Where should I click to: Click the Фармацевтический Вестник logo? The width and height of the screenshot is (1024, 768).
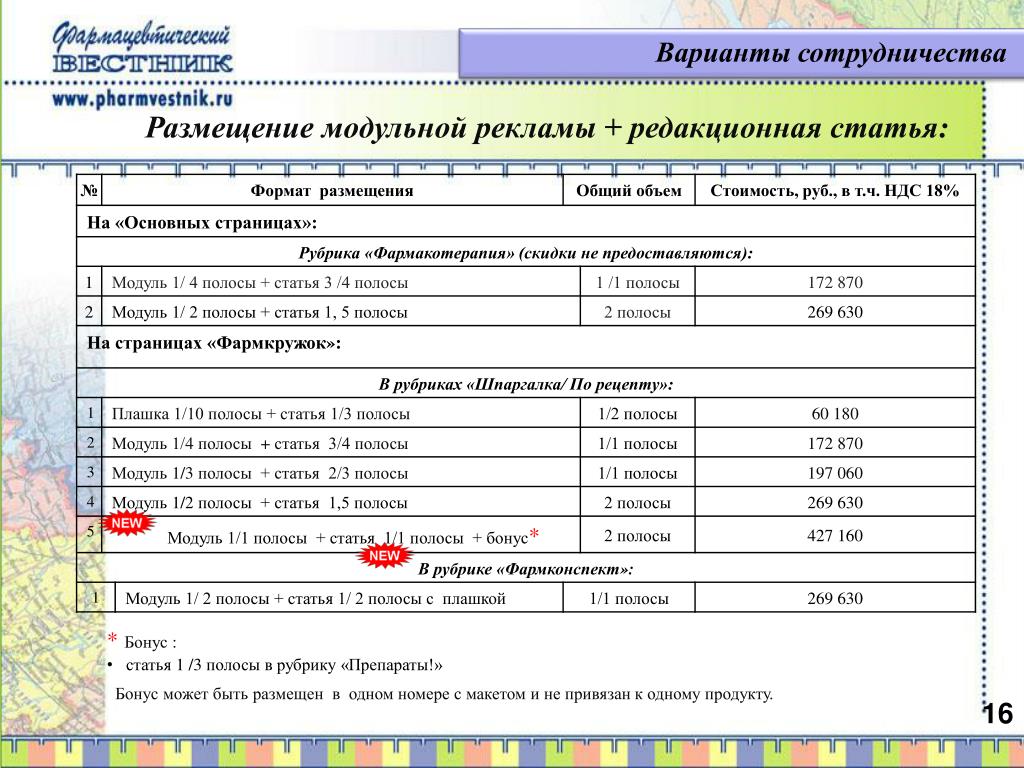[x=142, y=48]
